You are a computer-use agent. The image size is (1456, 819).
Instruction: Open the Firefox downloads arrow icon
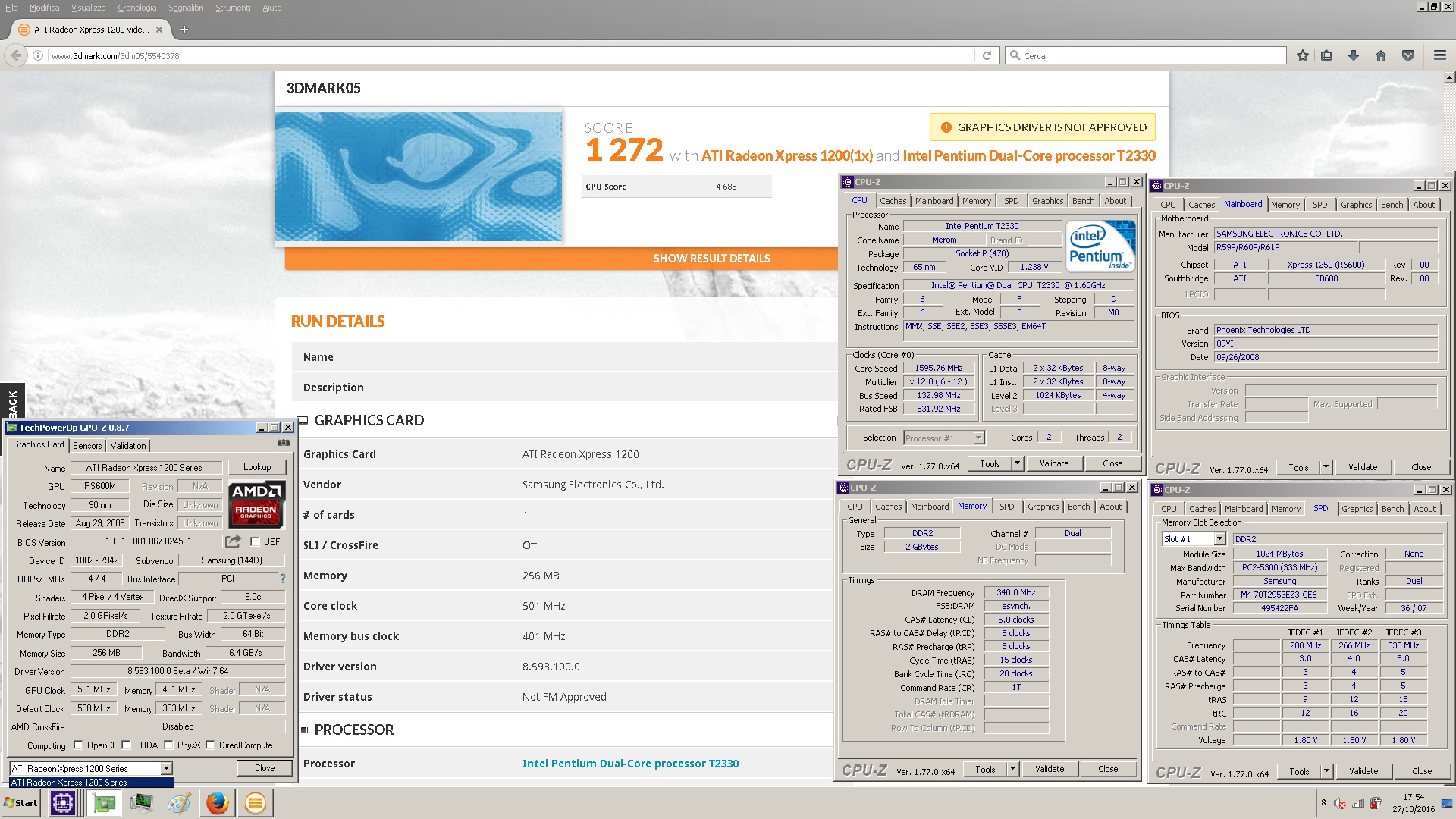pos(1354,55)
